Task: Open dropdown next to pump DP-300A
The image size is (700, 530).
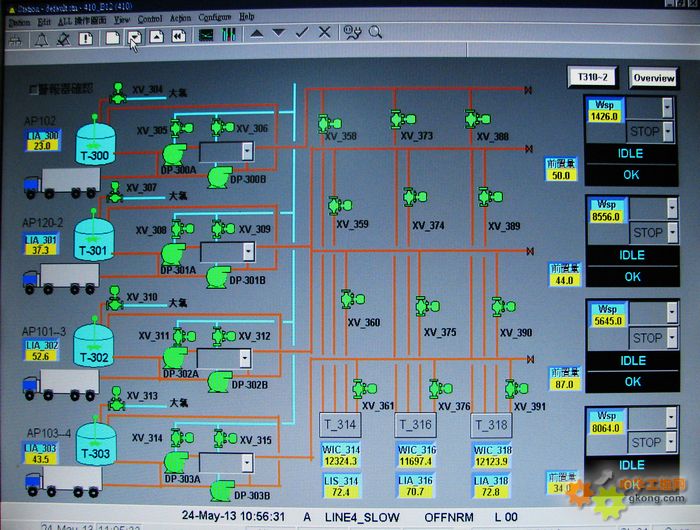Action: pos(246,151)
